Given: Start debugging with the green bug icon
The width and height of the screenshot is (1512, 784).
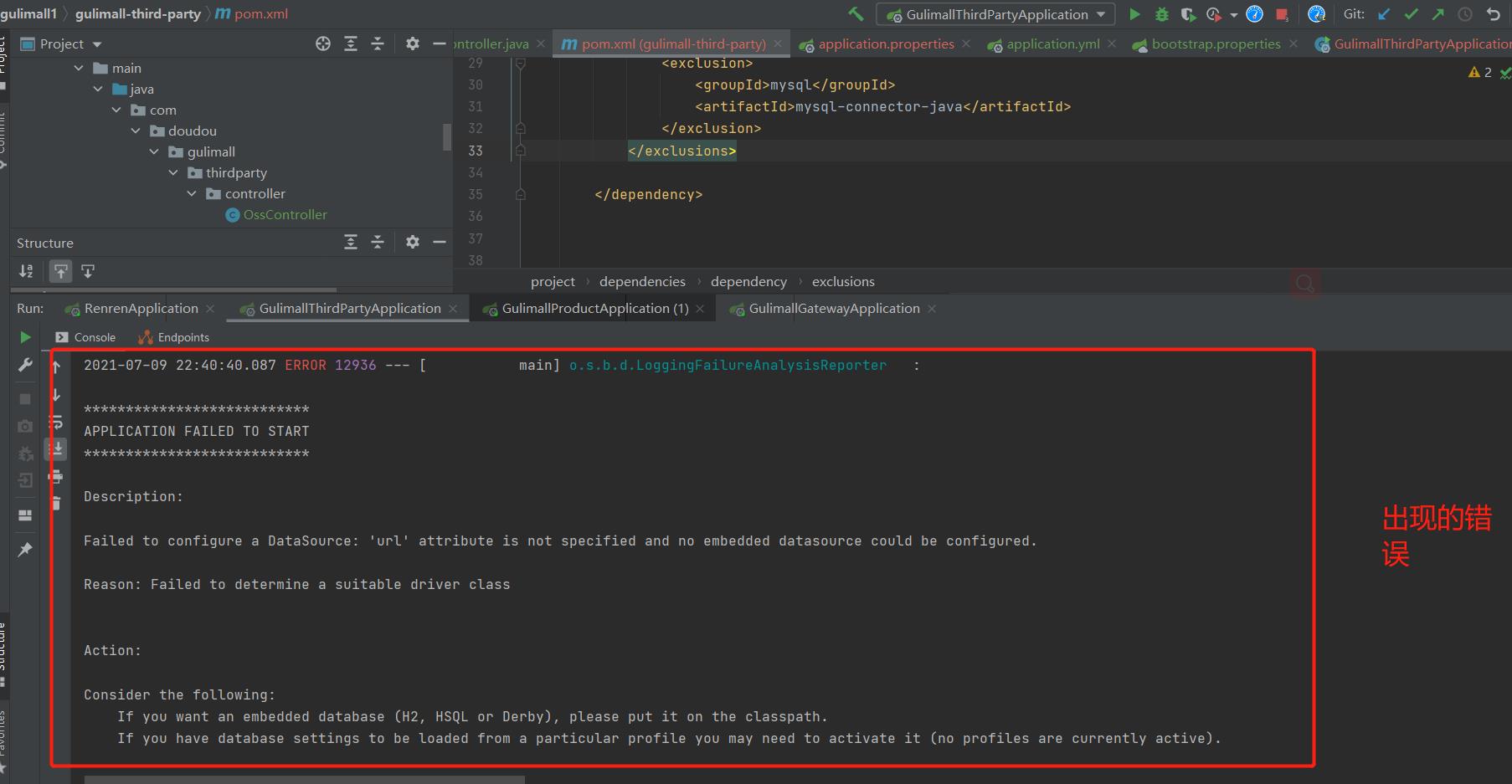Looking at the screenshot, I should tap(1161, 14).
